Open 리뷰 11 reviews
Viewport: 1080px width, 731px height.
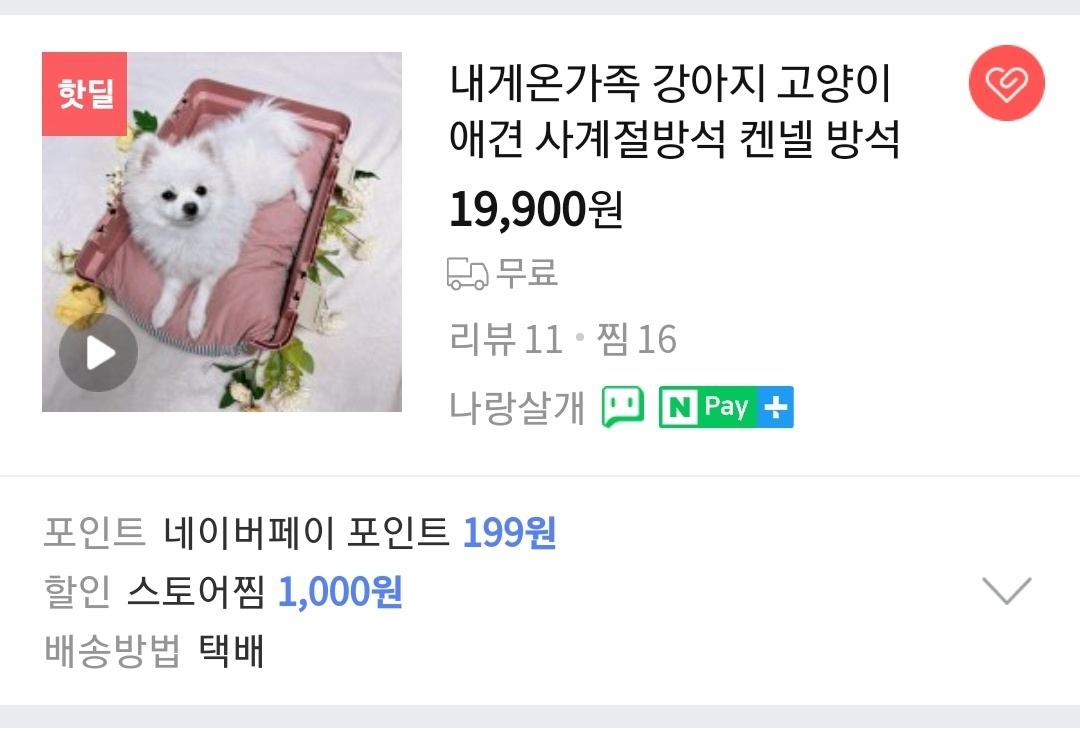pyautogui.click(x=506, y=339)
